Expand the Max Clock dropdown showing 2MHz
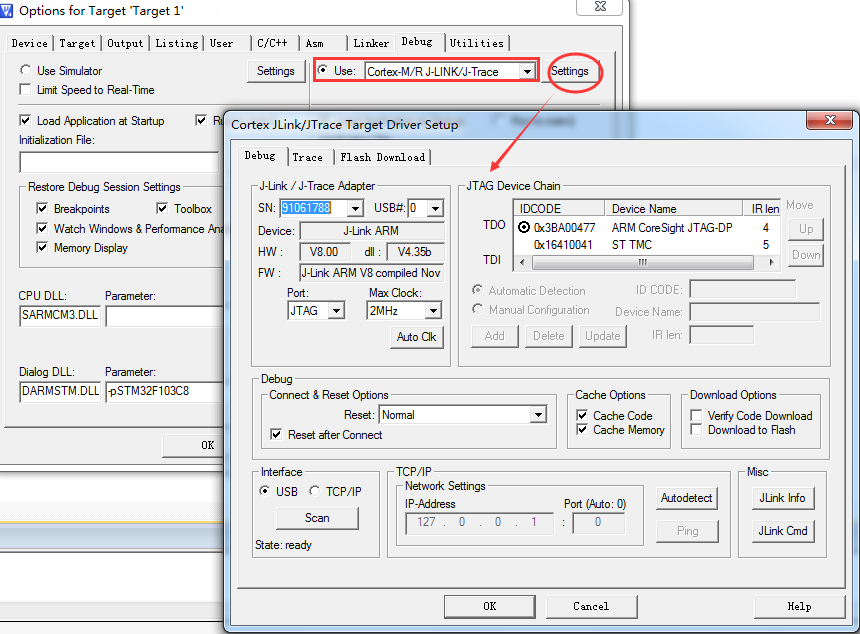The image size is (860, 634). click(433, 311)
